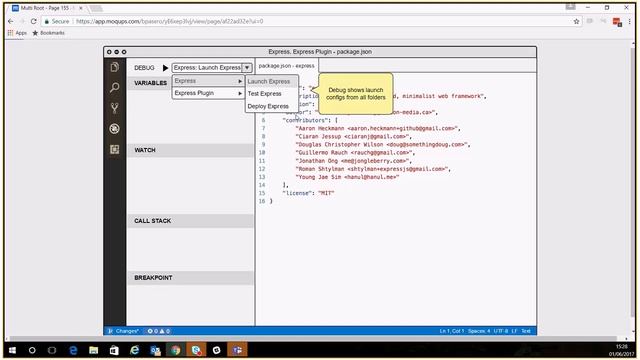Expand the Express folder submenu
Image resolution: width=640 pixels, height=360 pixels.
tap(208, 81)
